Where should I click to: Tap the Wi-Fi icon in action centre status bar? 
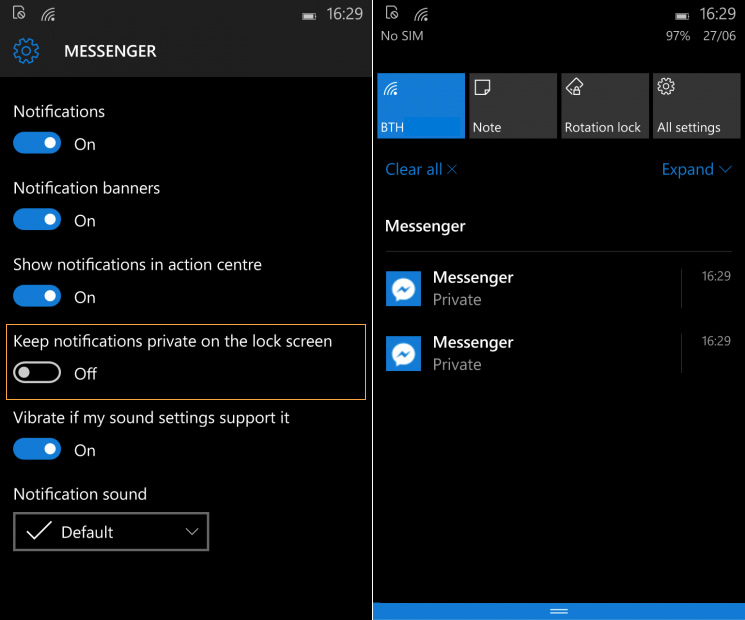(421, 15)
